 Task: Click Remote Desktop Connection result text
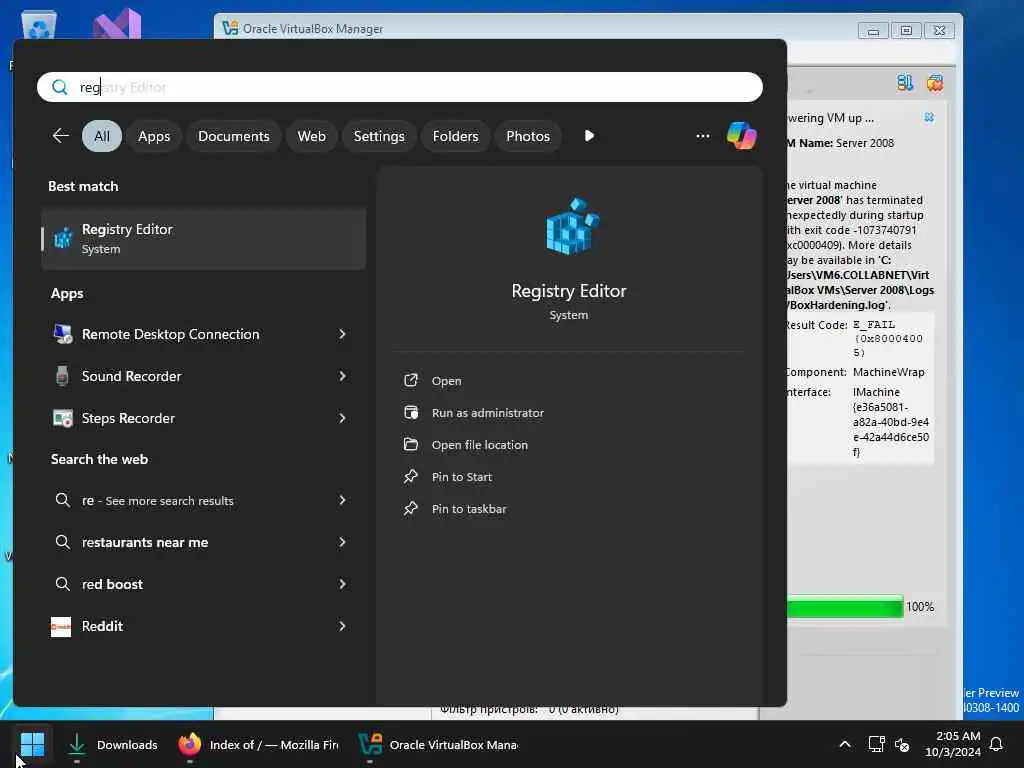click(x=170, y=334)
